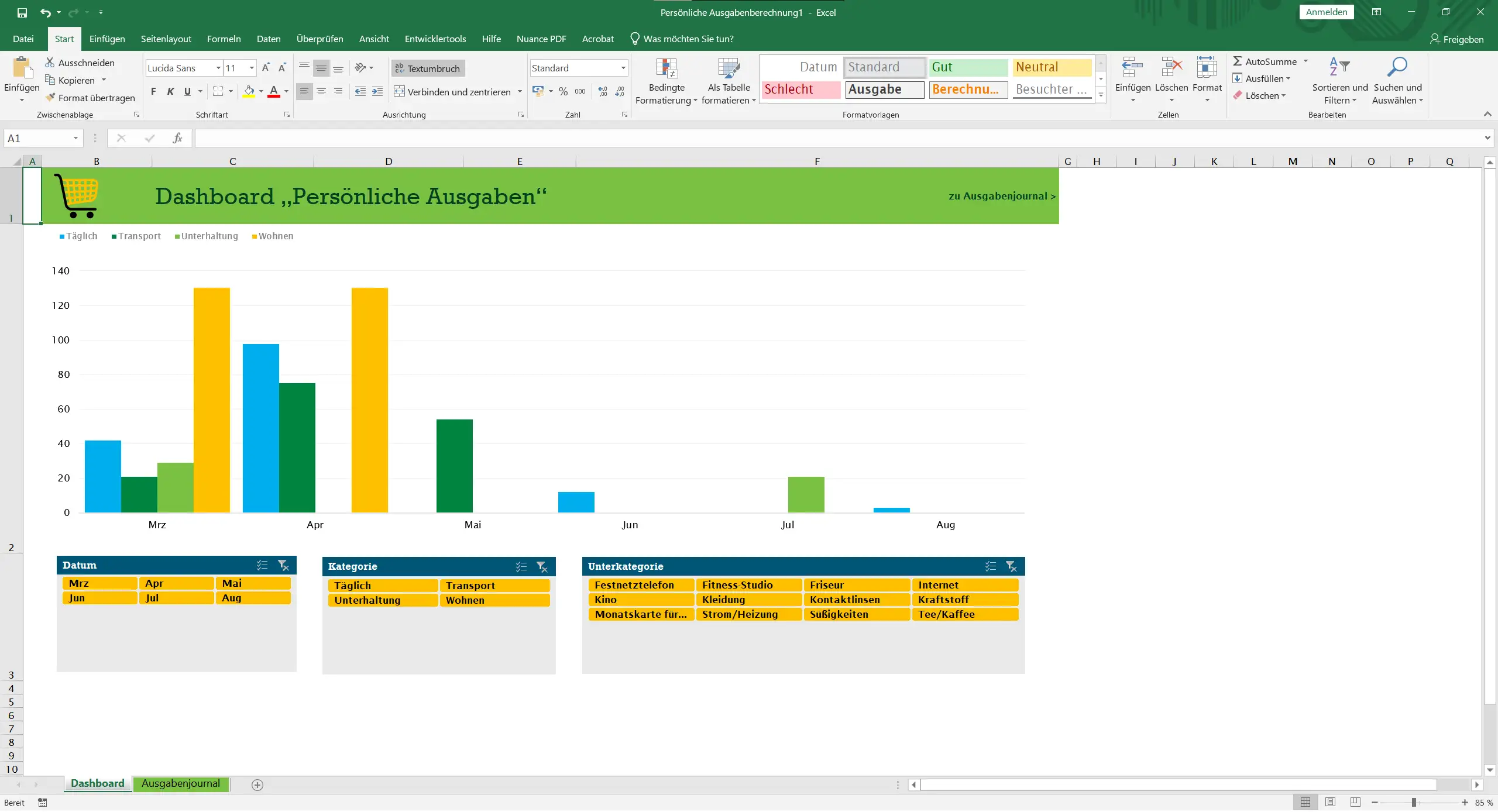Click the zoom slider handle
This screenshot has height=812, width=1498.
[x=1414, y=803]
